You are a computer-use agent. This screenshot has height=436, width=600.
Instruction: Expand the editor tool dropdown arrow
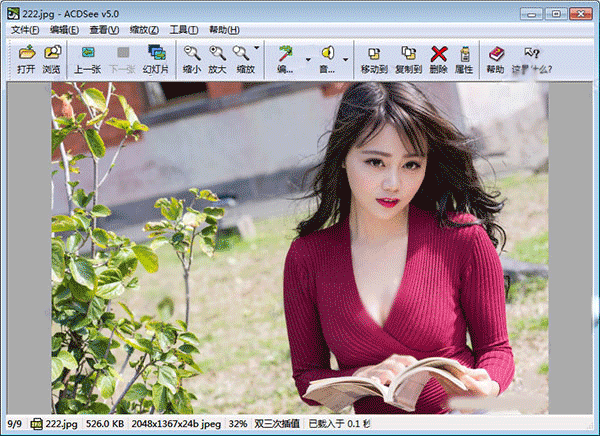click(x=308, y=60)
